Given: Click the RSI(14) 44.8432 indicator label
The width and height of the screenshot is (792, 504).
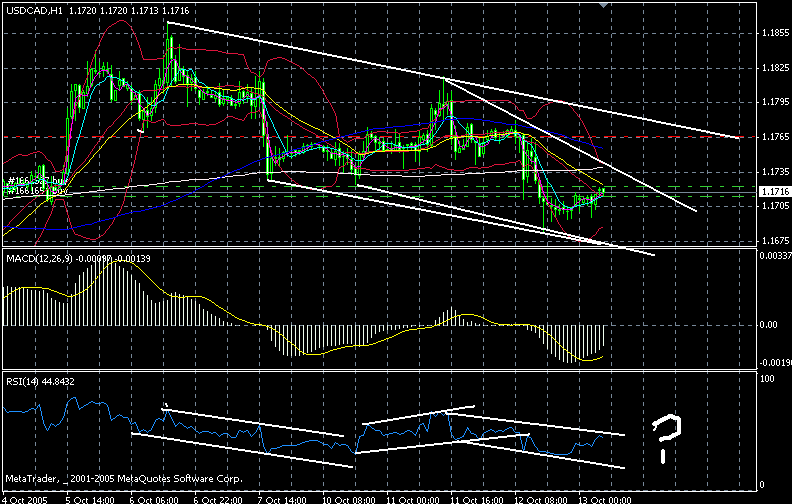Looking at the screenshot, I should point(40,382).
